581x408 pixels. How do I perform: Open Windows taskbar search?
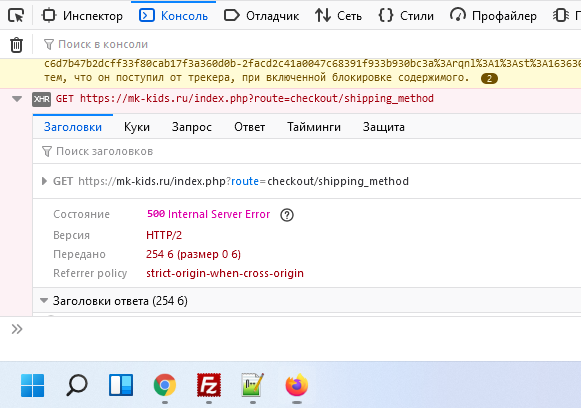click(77, 385)
